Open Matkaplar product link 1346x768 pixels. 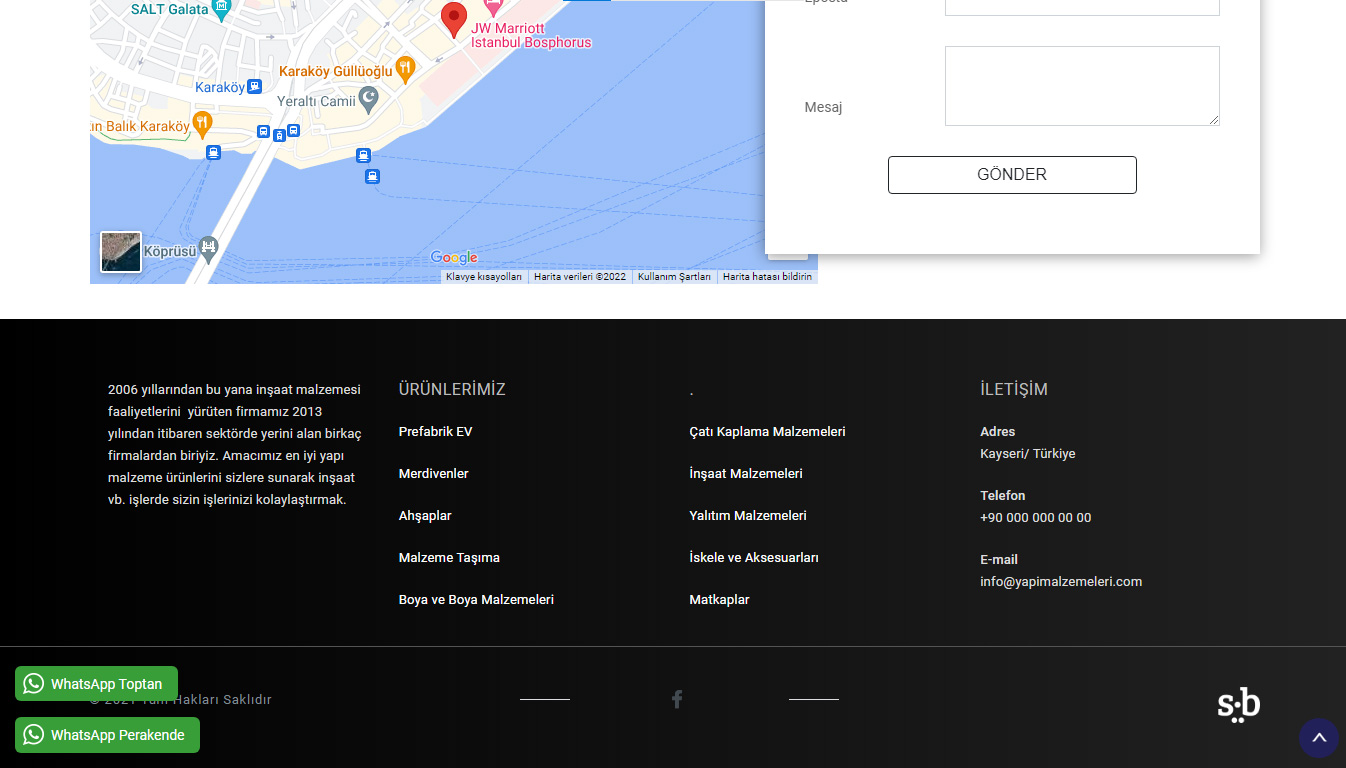click(x=719, y=600)
